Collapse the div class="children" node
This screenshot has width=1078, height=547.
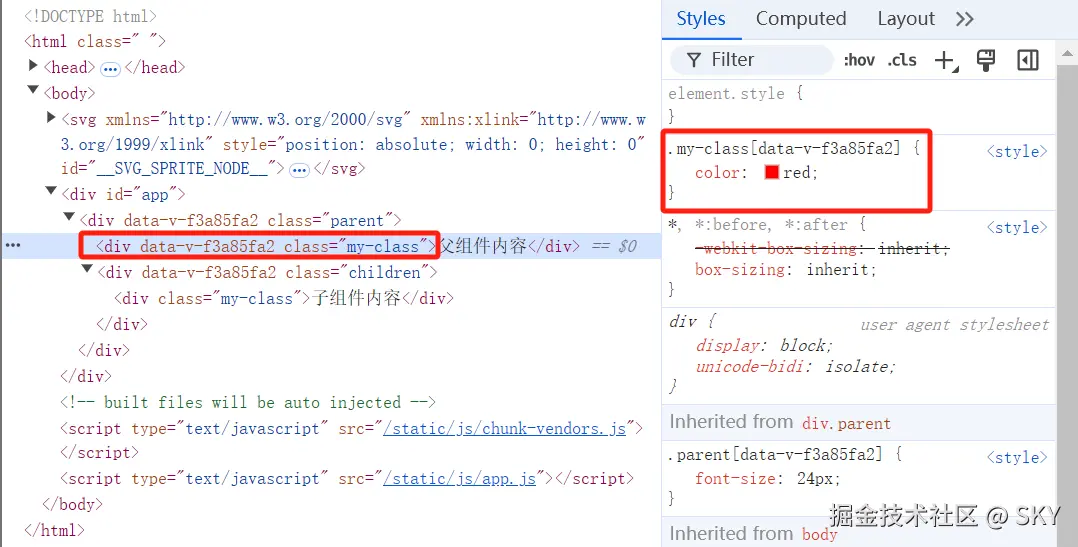(87, 269)
